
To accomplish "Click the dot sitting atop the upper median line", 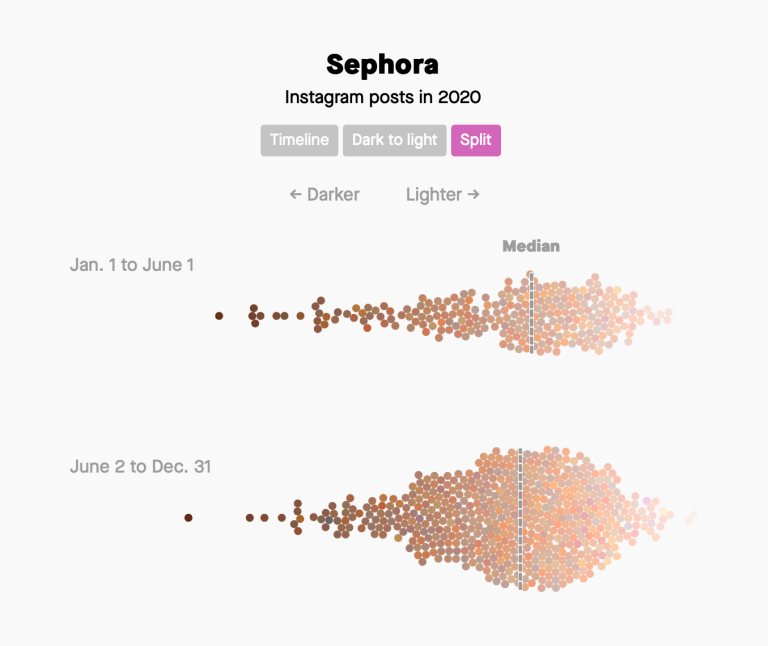I will (531, 274).
